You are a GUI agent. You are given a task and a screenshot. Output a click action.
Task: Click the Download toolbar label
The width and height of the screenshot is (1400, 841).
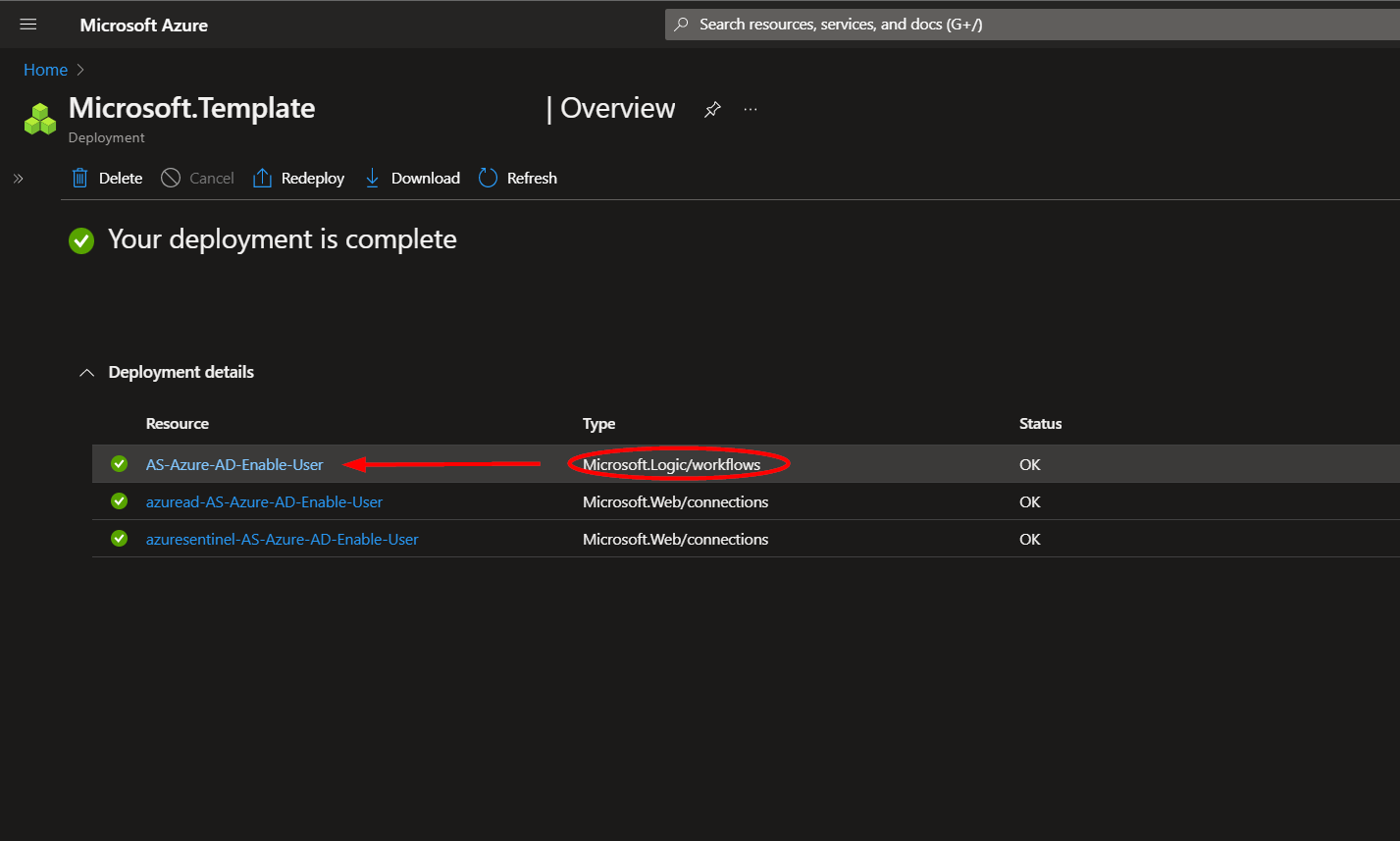click(x=426, y=179)
